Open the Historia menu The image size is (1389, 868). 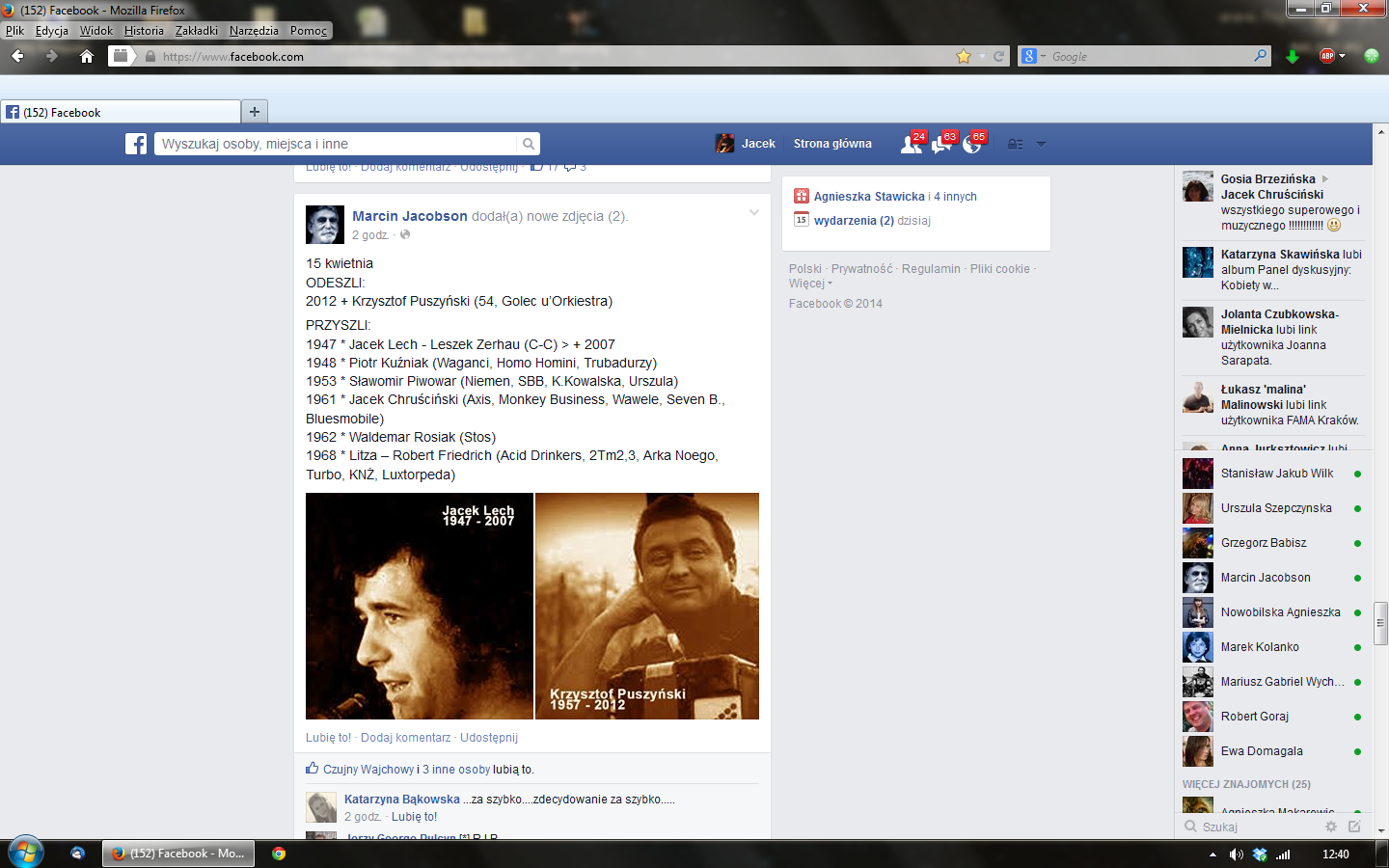pyautogui.click(x=144, y=31)
